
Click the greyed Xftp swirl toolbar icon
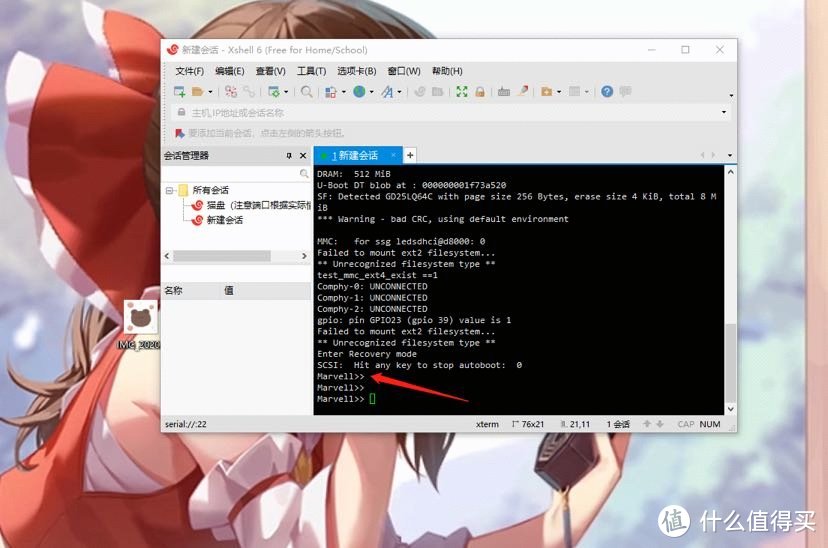(420, 91)
